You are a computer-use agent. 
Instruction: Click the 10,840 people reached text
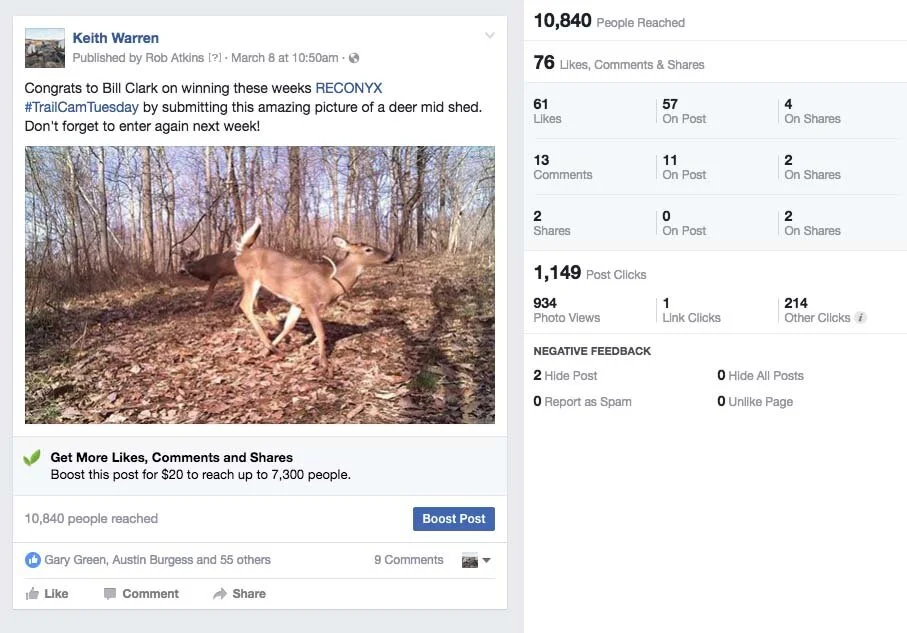coord(91,518)
